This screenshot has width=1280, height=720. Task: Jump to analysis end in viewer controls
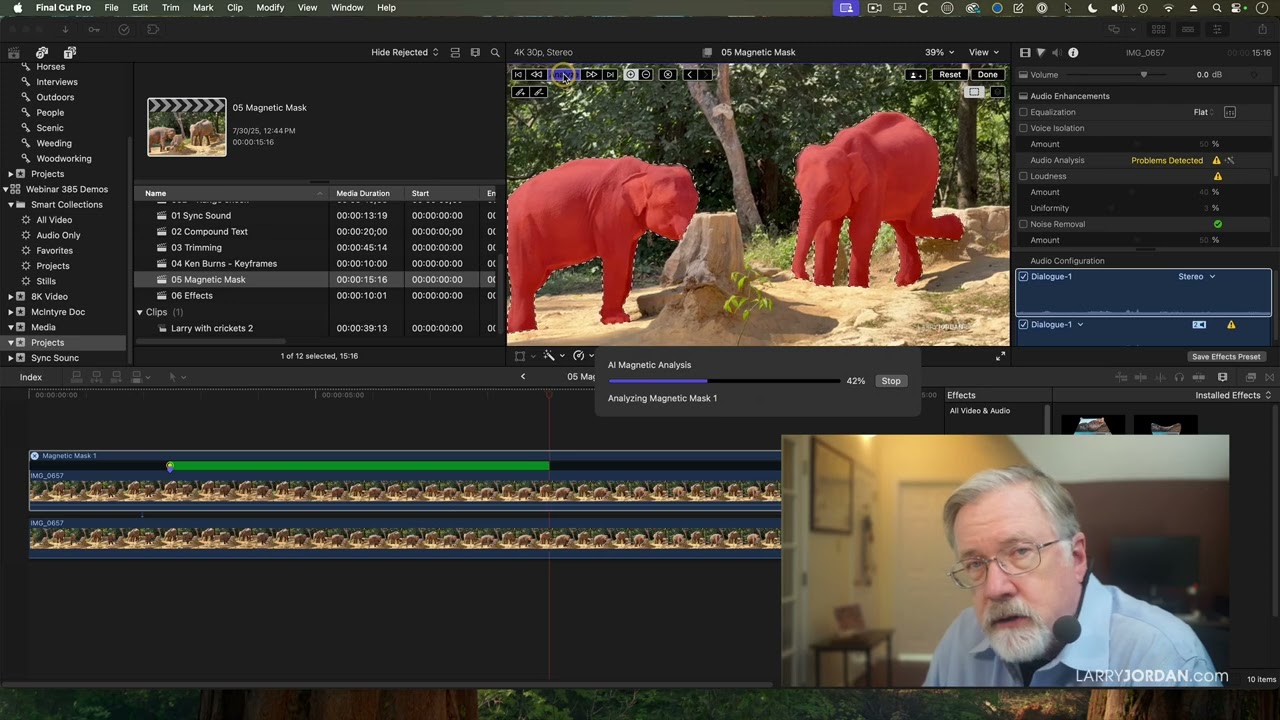610,74
